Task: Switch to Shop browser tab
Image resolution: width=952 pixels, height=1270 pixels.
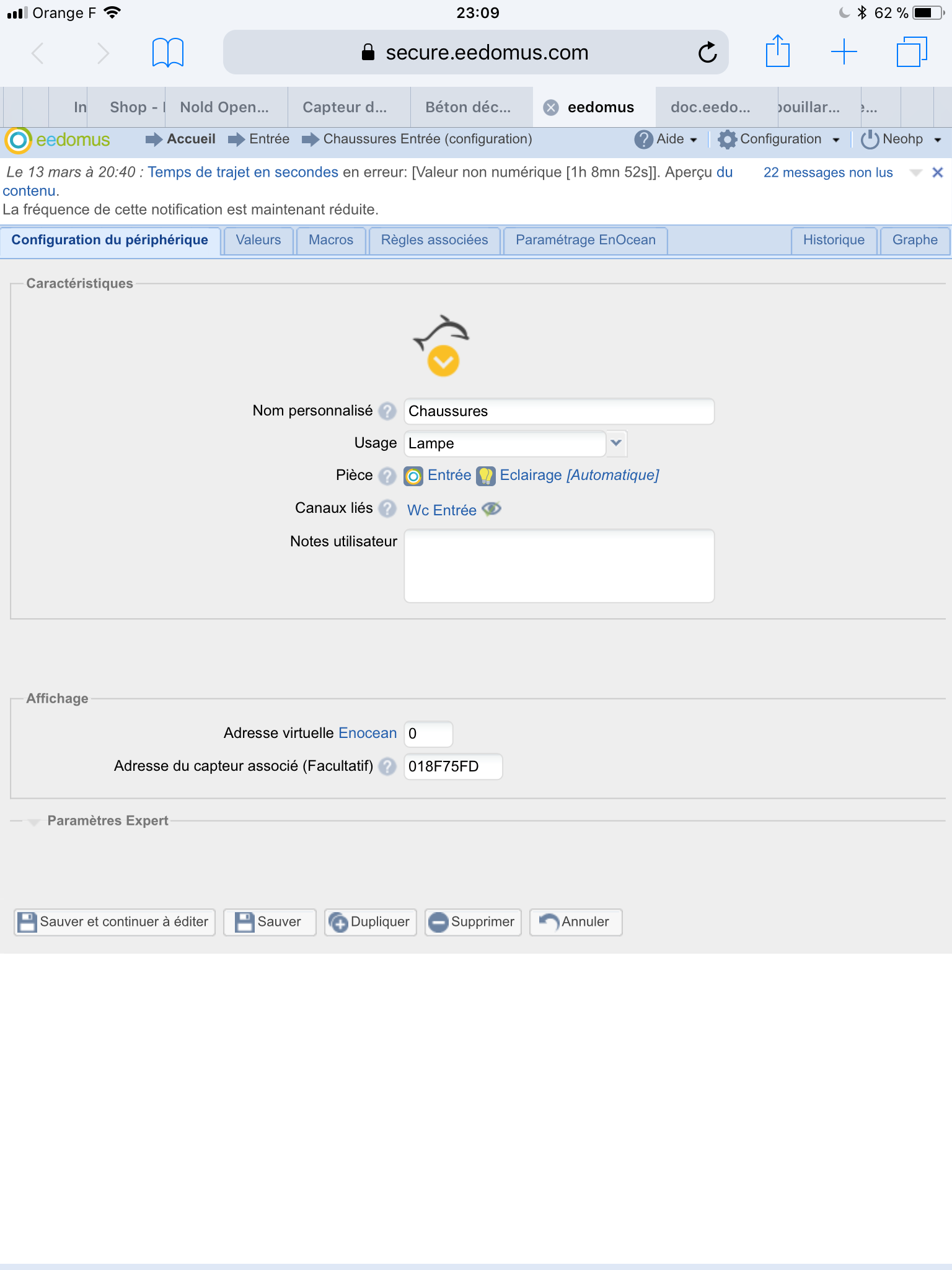Action: (x=127, y=107)
